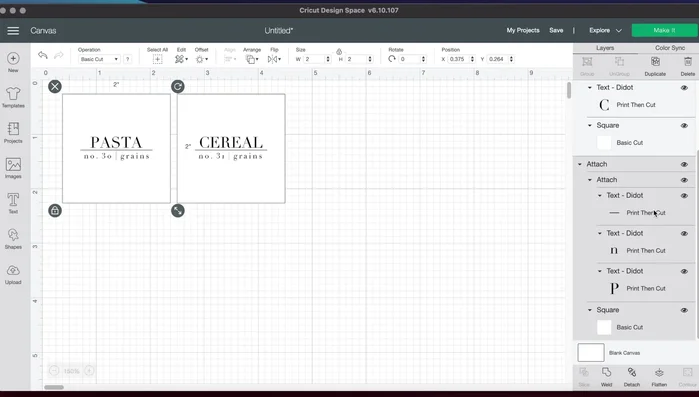Screen dimensions: 699x397
Task: Collapse the outer Attach group
Action: click(x=580, y=164)
